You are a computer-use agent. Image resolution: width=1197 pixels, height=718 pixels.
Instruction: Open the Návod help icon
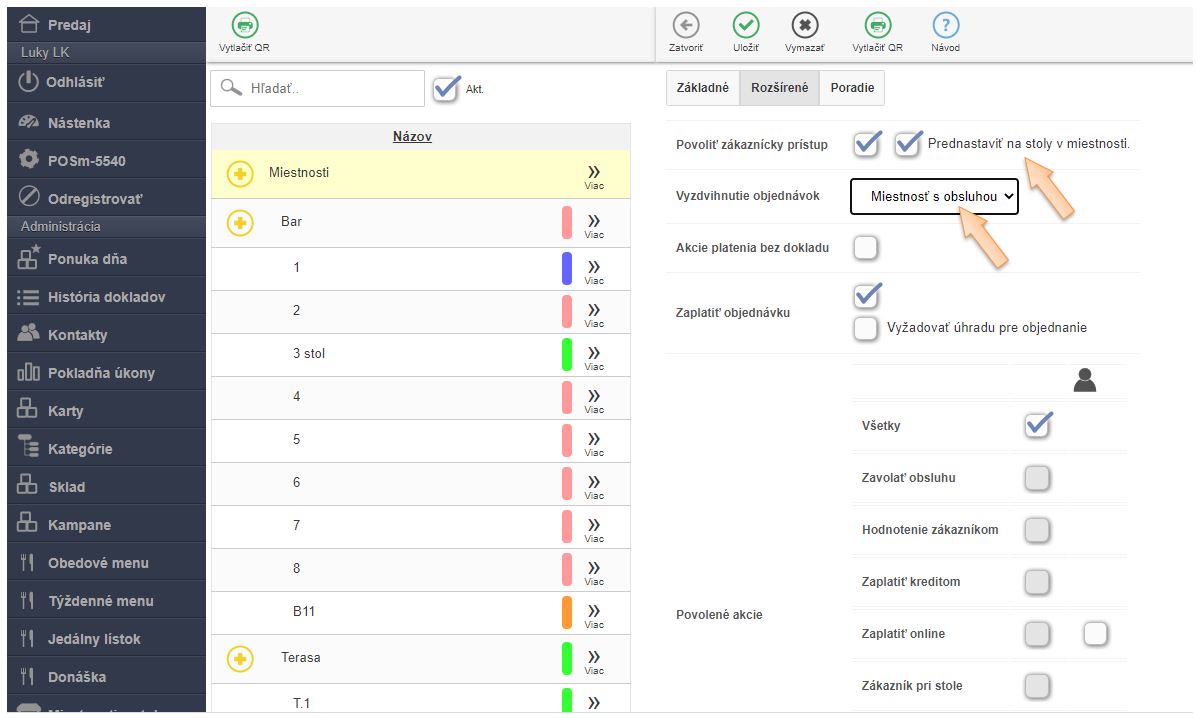pos(945,27)
